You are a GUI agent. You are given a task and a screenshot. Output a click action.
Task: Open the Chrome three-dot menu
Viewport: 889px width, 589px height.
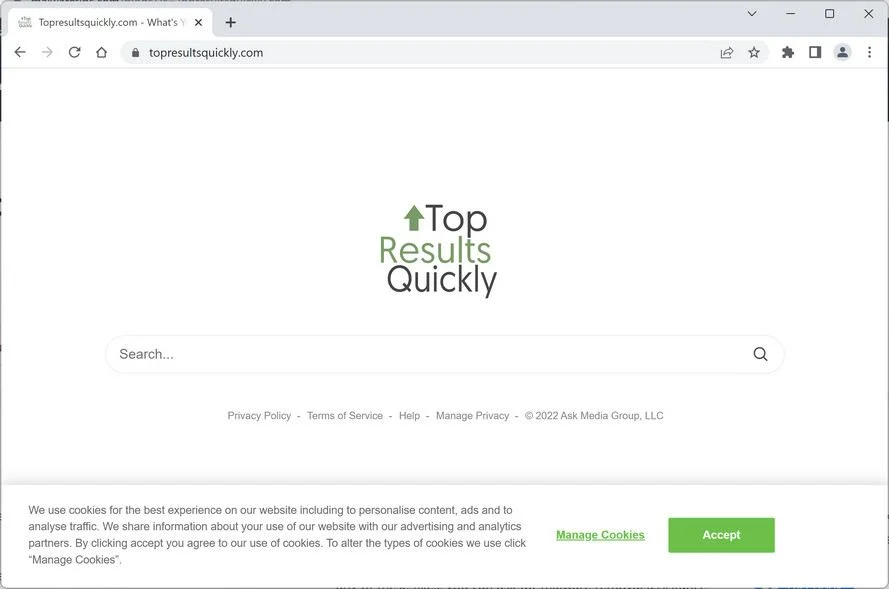pyautogui.click(x=869, y=53)
